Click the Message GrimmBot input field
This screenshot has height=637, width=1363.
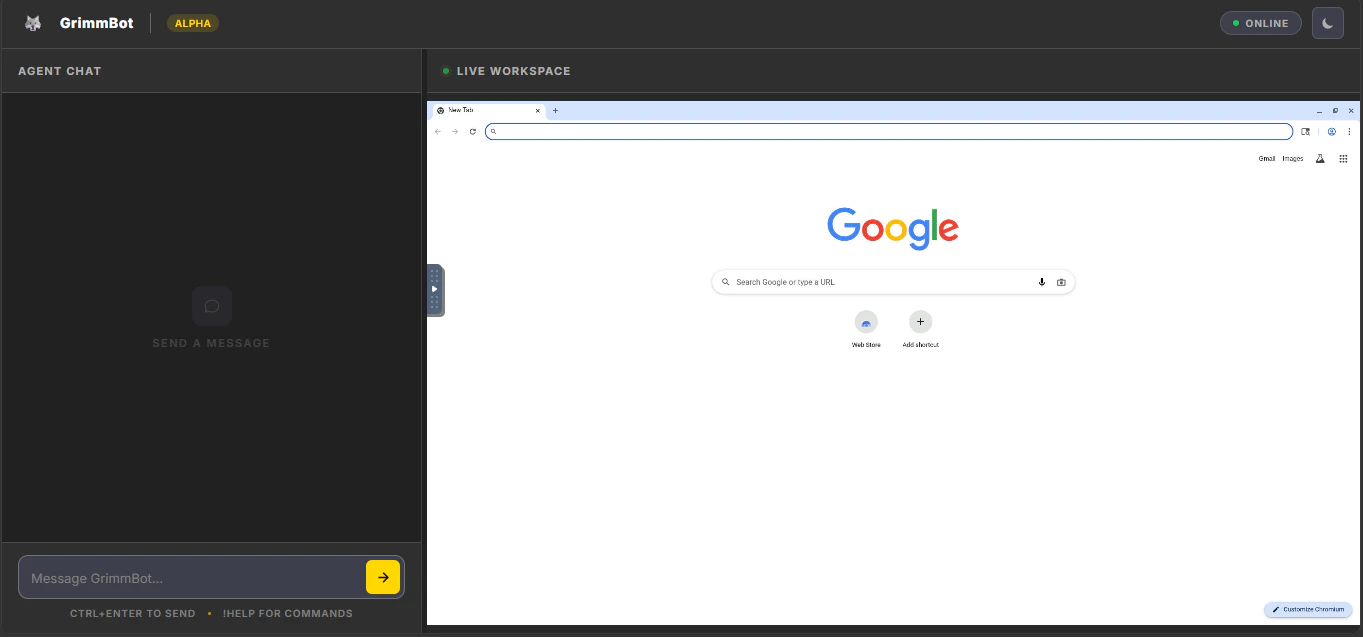pyautogui.click(x=190, y=577)
